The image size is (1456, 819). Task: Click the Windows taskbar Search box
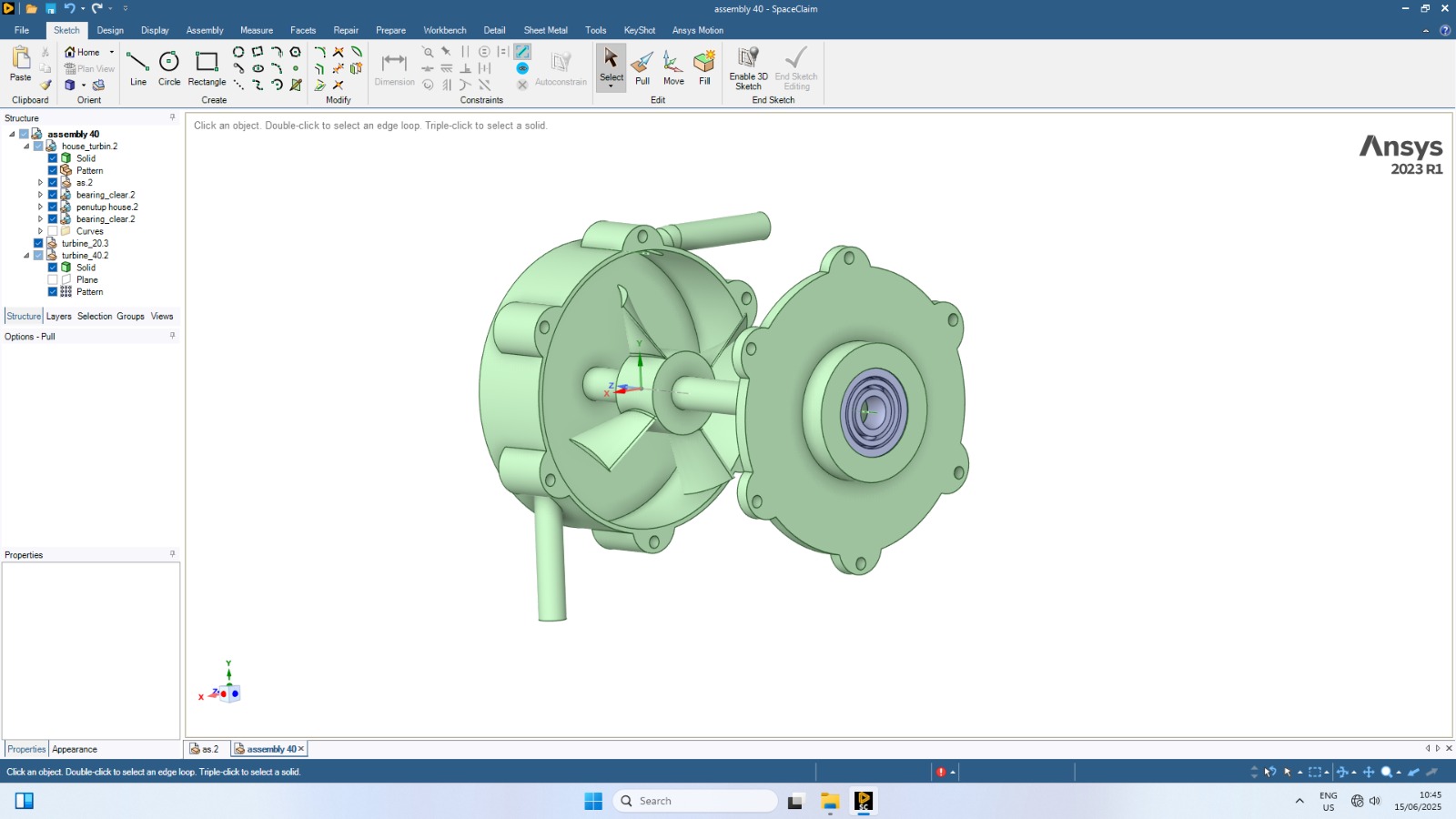696,801
